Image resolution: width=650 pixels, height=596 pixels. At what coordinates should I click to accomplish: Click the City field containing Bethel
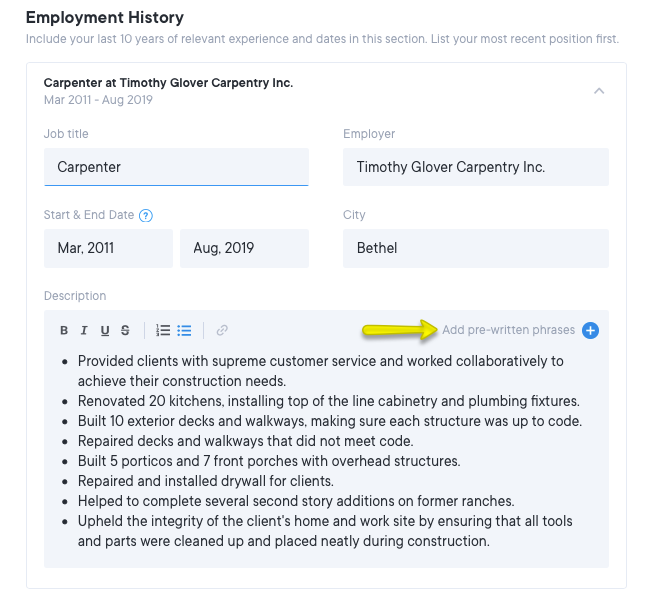click(475, 248)
